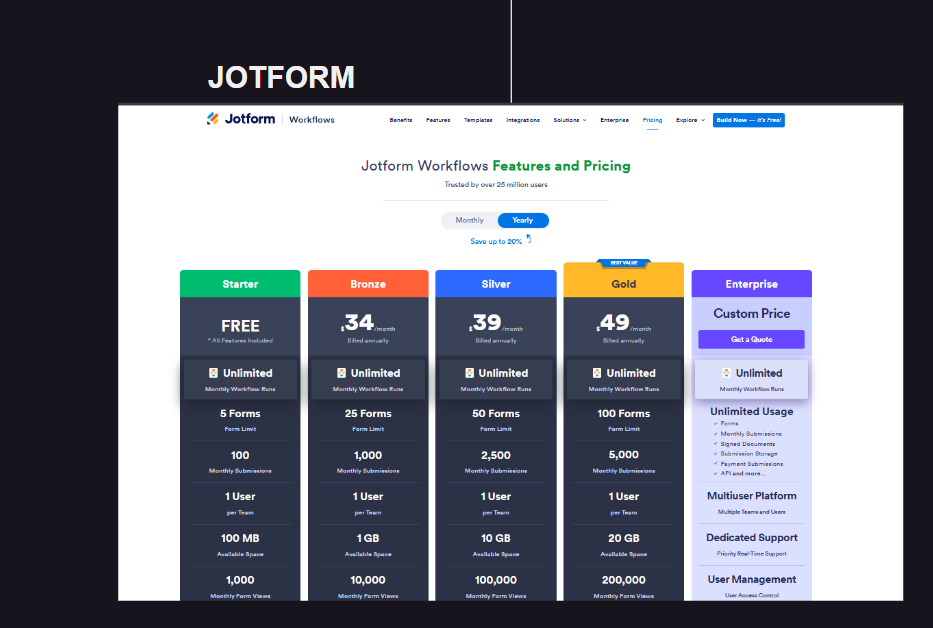The height and width of the screenshot is (628, 933).
Task: Click the Best Value badge above Gold
Action: pyautogui.click(x=624, y=263)
